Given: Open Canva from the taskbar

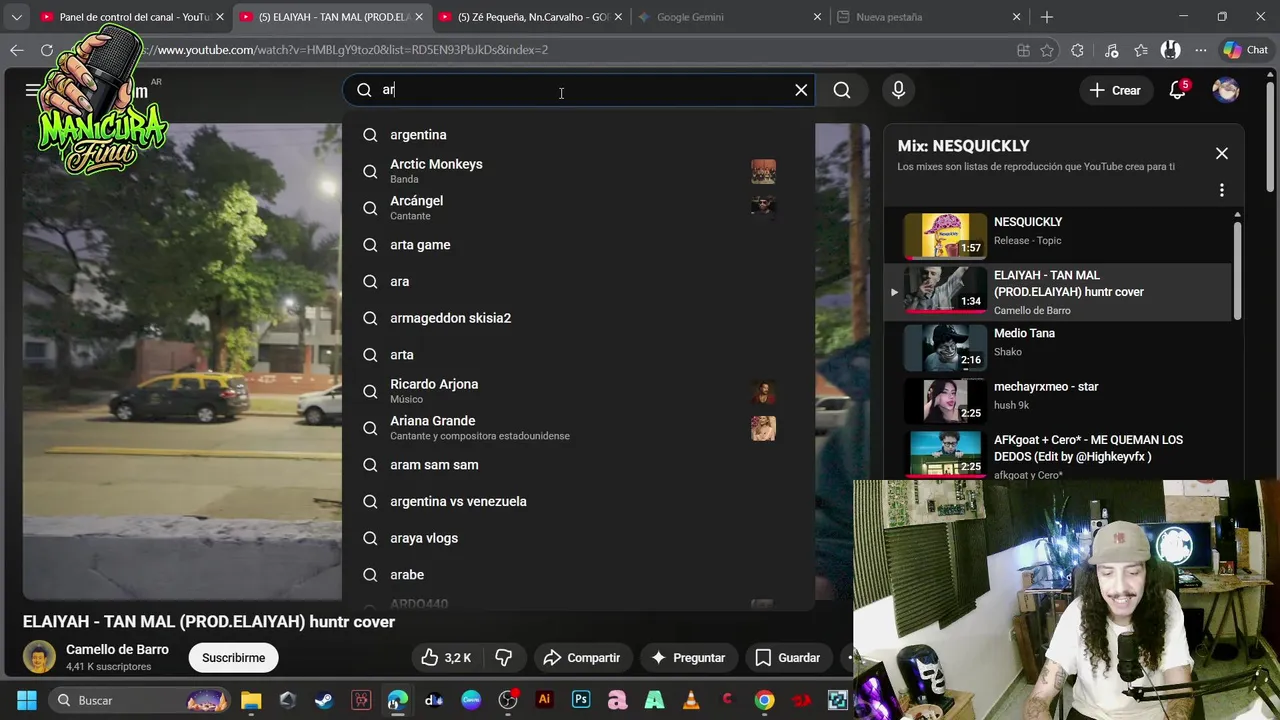Looking at the screenshot, I should click(471, 700).
